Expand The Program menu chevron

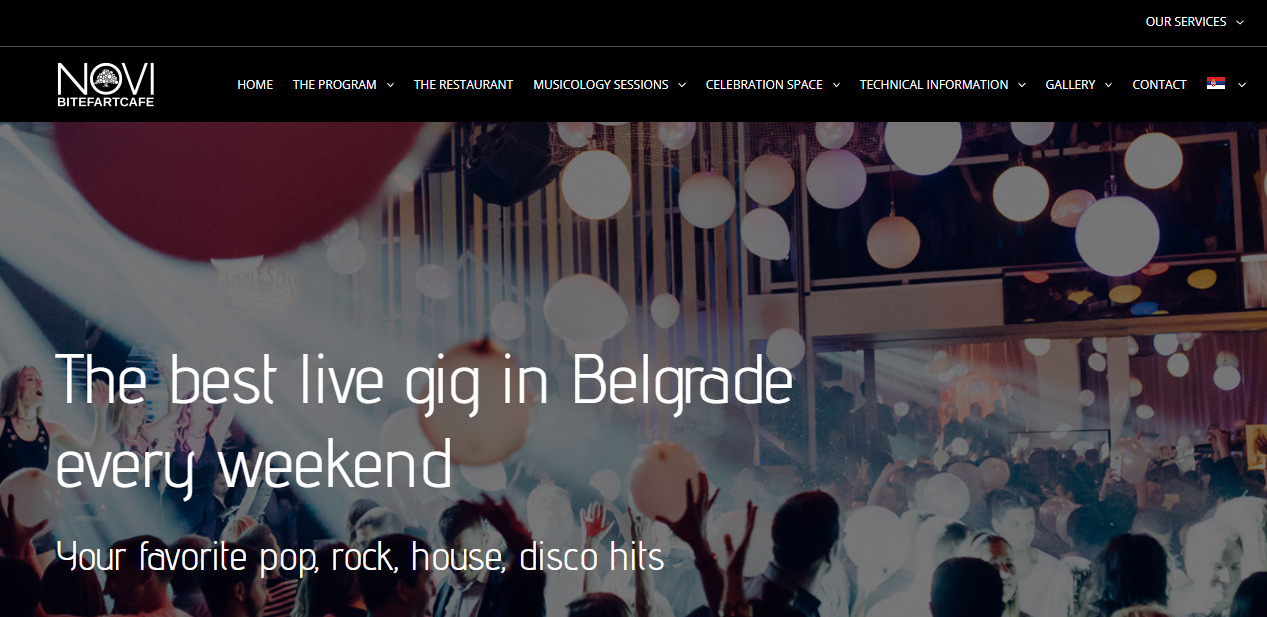coord(390,85)
